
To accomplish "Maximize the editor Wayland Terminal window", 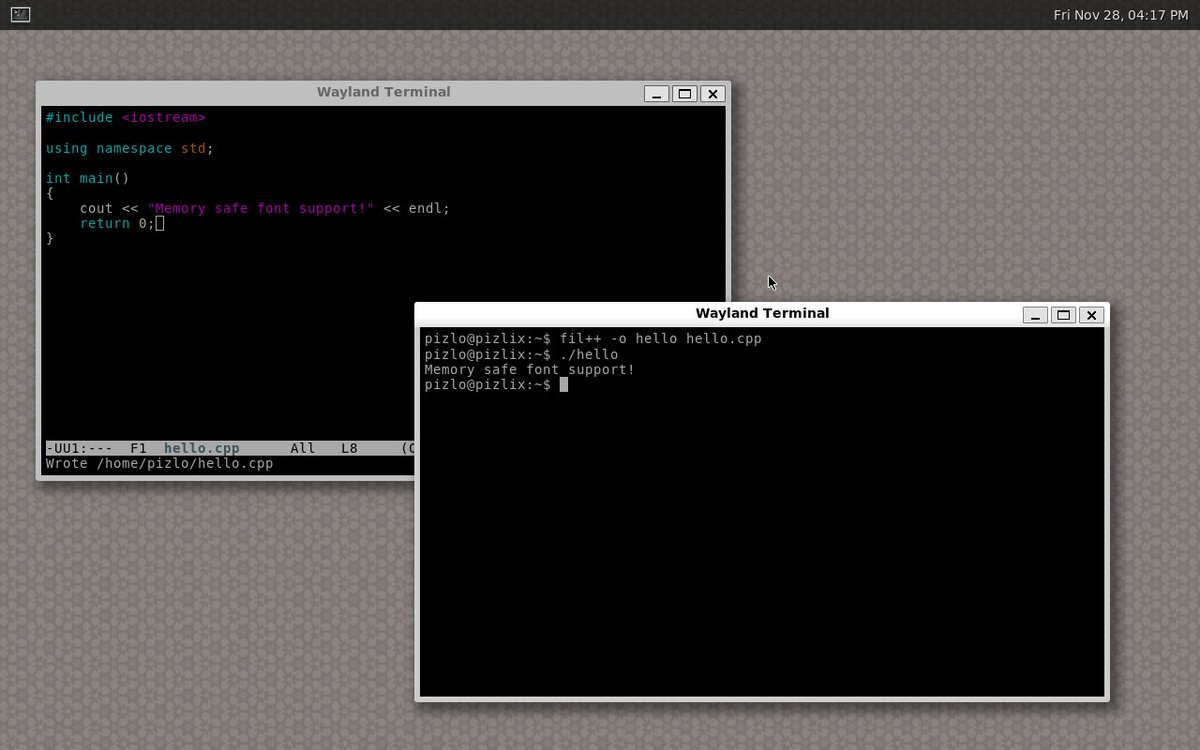I will (x=684, y=94).
